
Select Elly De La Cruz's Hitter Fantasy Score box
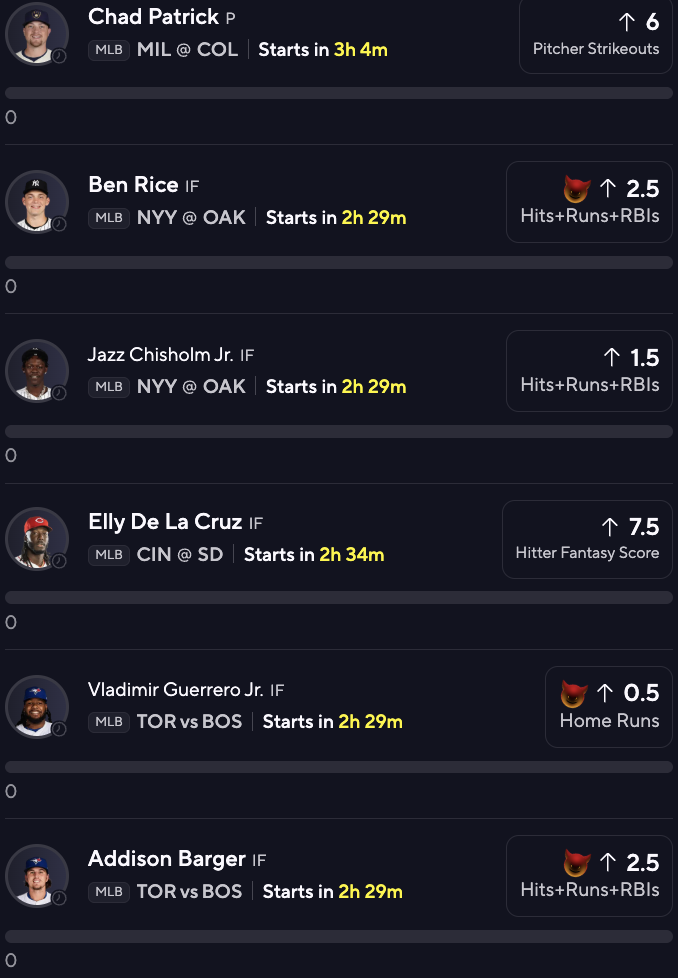[x=588, y=540]
